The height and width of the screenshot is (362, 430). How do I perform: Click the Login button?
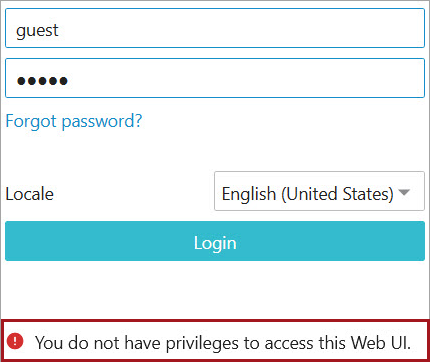[215, 241]
